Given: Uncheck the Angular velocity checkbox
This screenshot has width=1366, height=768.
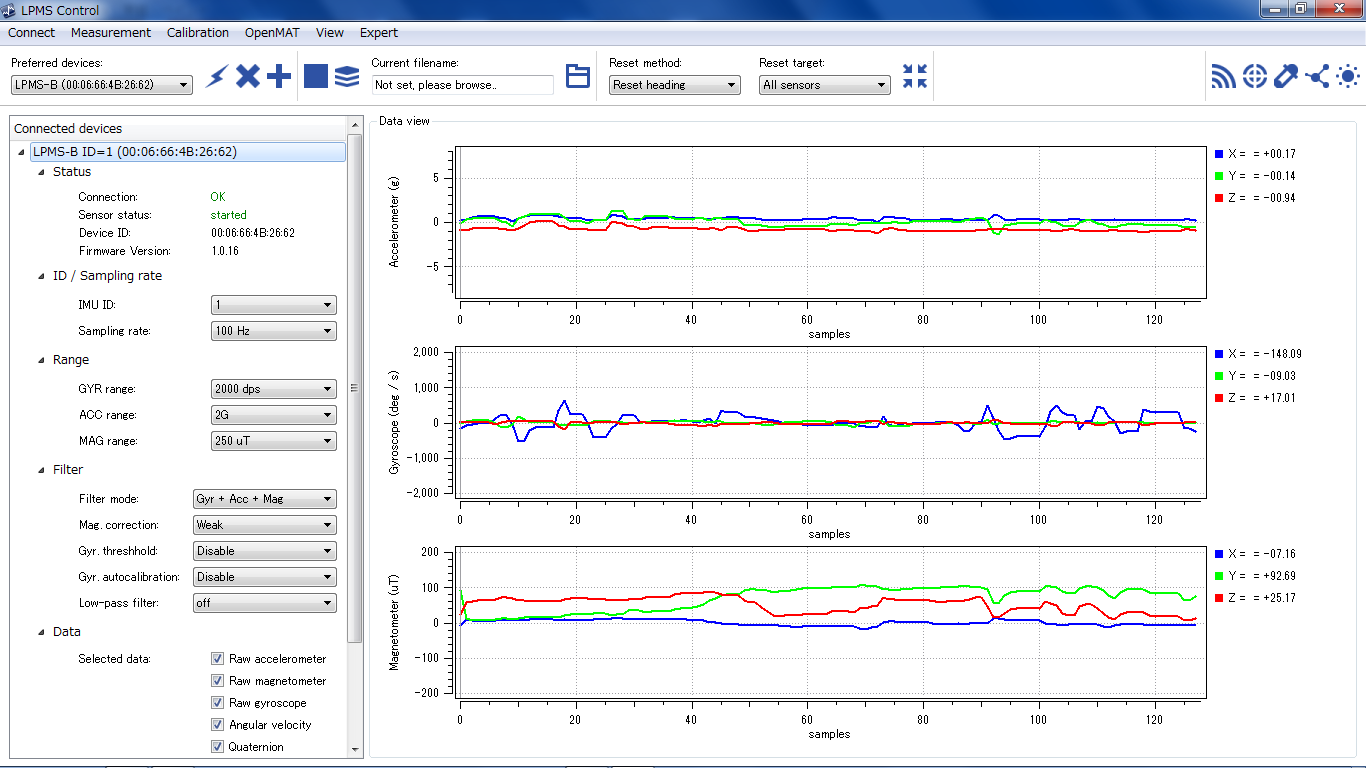Looking at the screenshot, I should point(217,725).
